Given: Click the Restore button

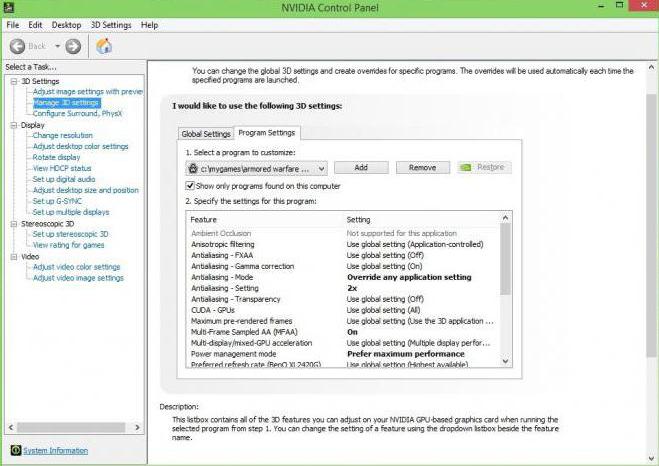Looking at the screenshot, I should [x=485, y=167].
